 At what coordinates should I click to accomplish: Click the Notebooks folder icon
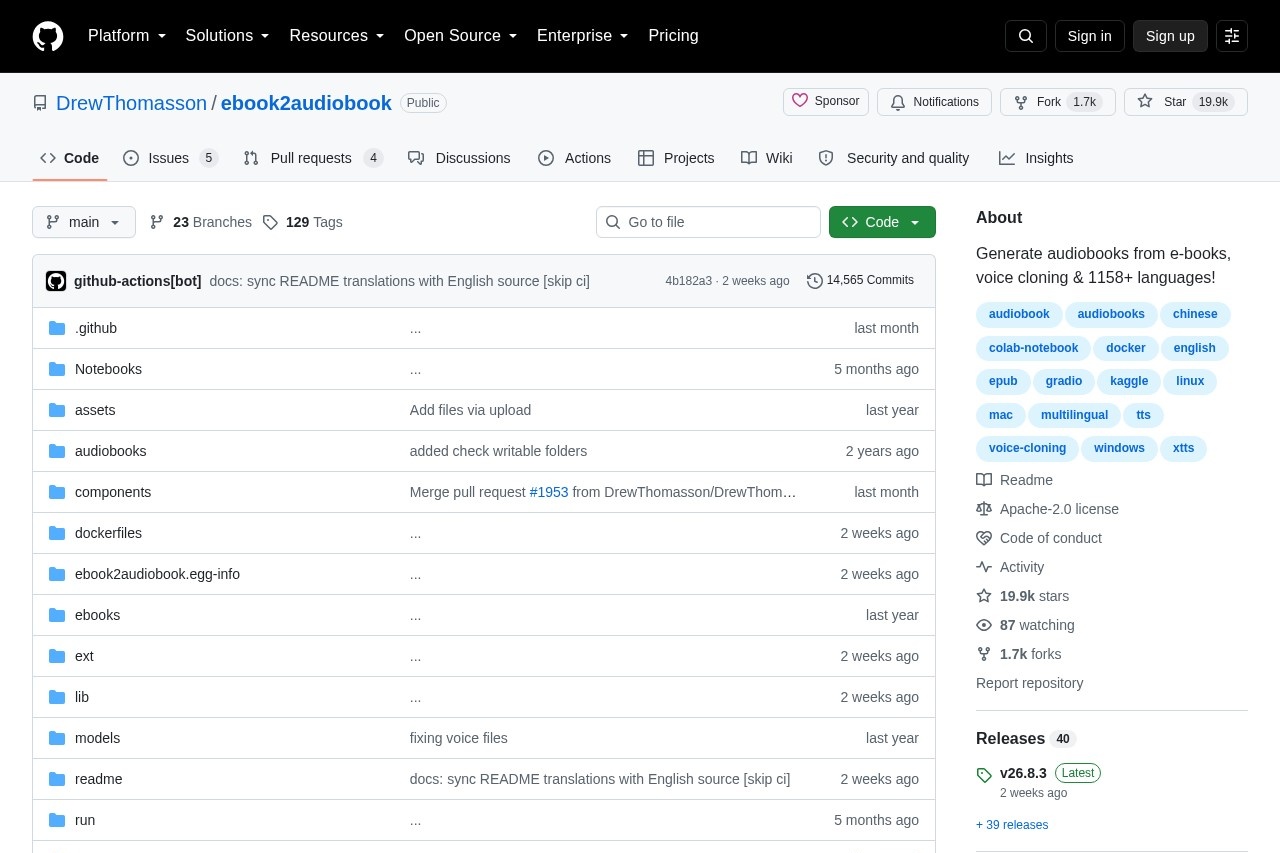click(x=57, y=369)
